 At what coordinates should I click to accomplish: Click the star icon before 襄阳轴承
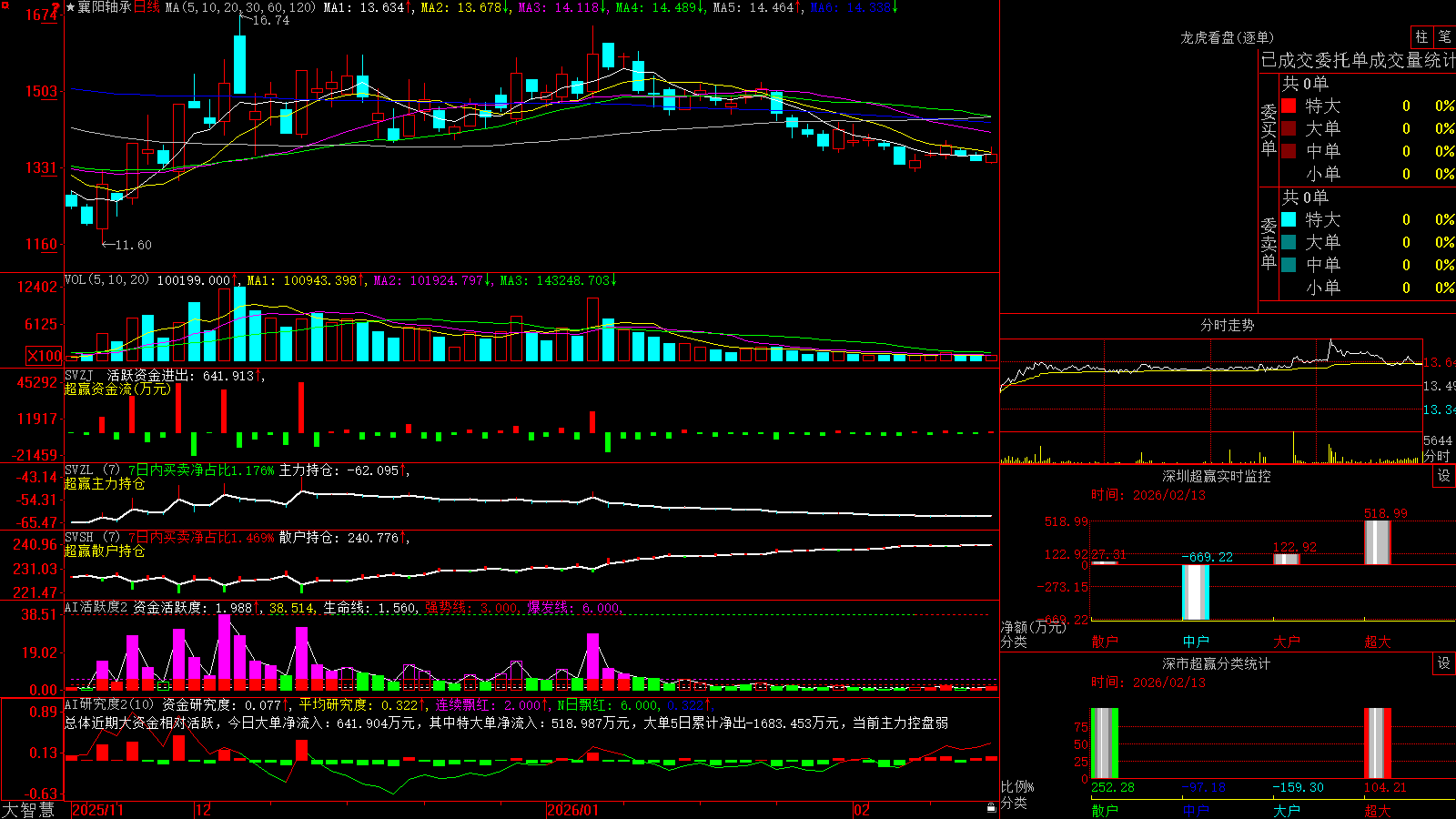click(70, 7)
